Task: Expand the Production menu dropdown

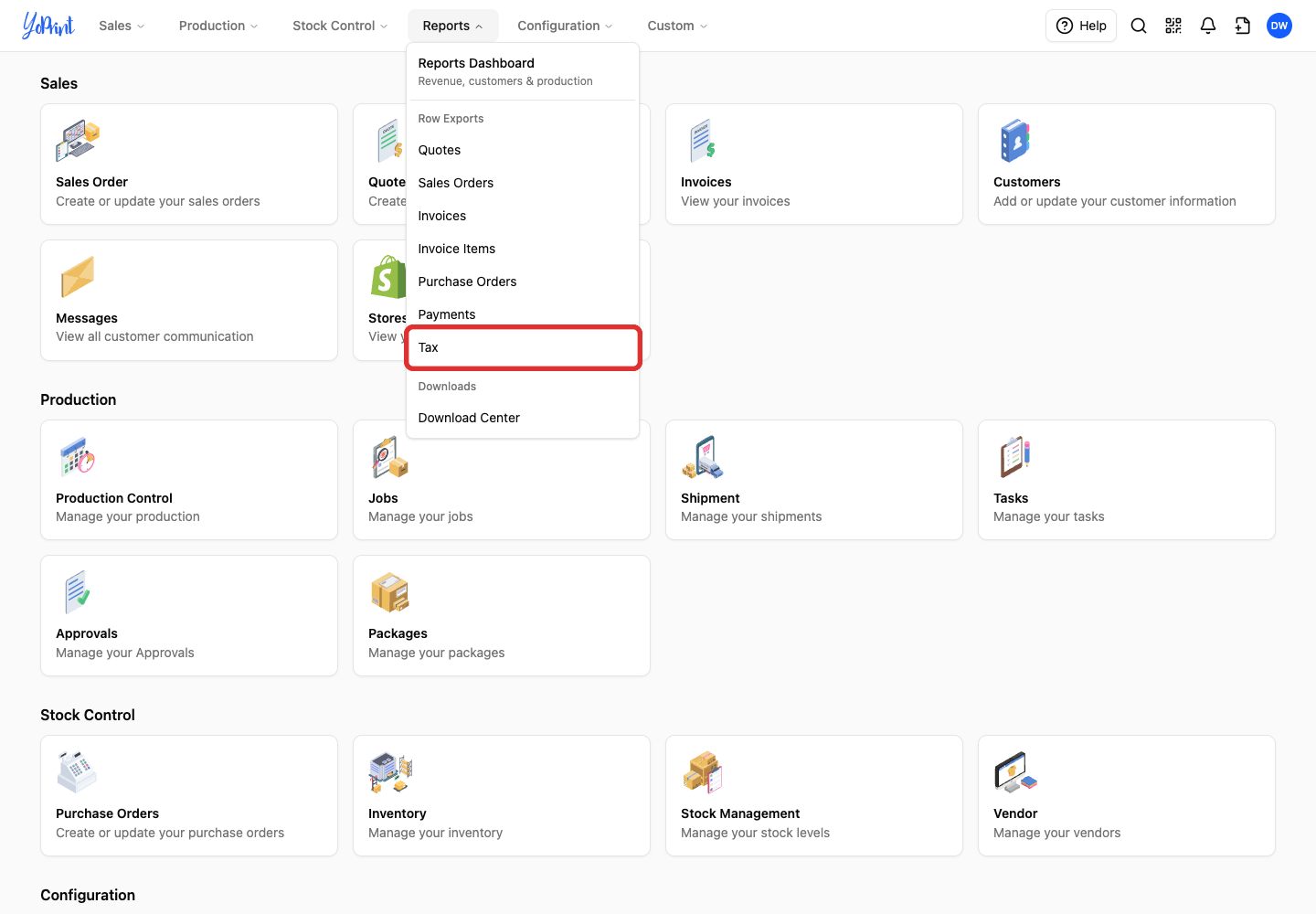Action: coord(218,26)
